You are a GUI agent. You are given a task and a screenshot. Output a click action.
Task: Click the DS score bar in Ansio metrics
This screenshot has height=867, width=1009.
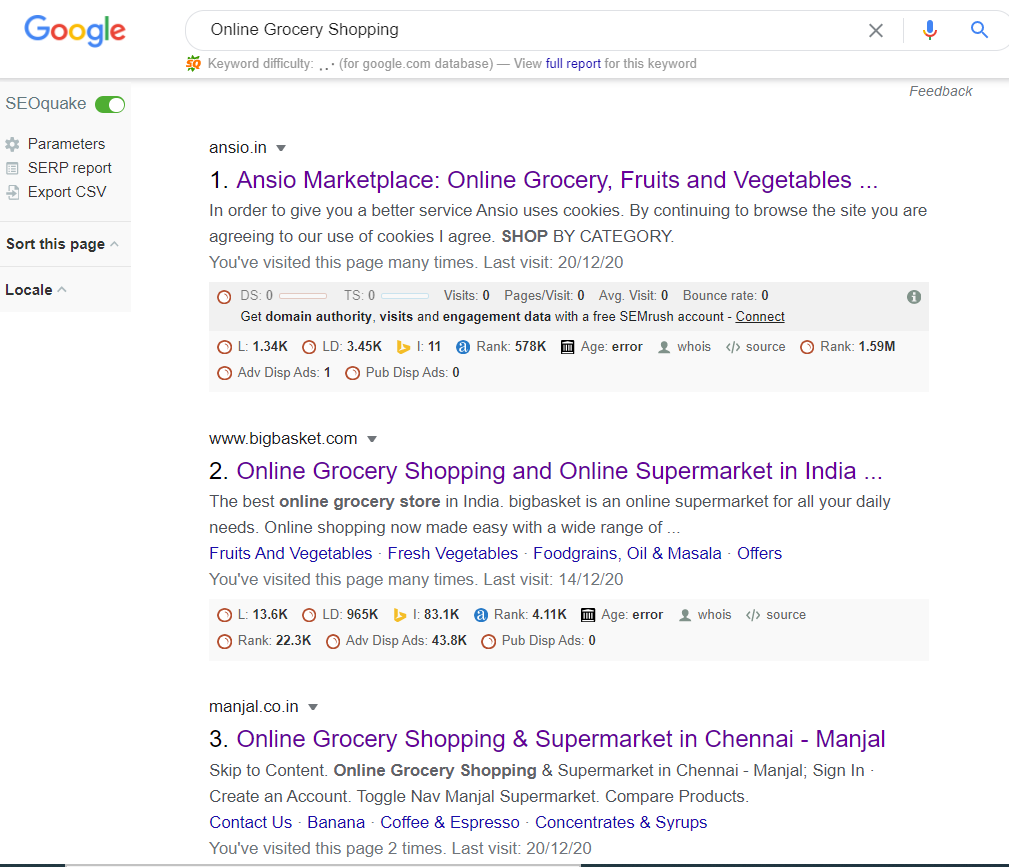[302, 296]
